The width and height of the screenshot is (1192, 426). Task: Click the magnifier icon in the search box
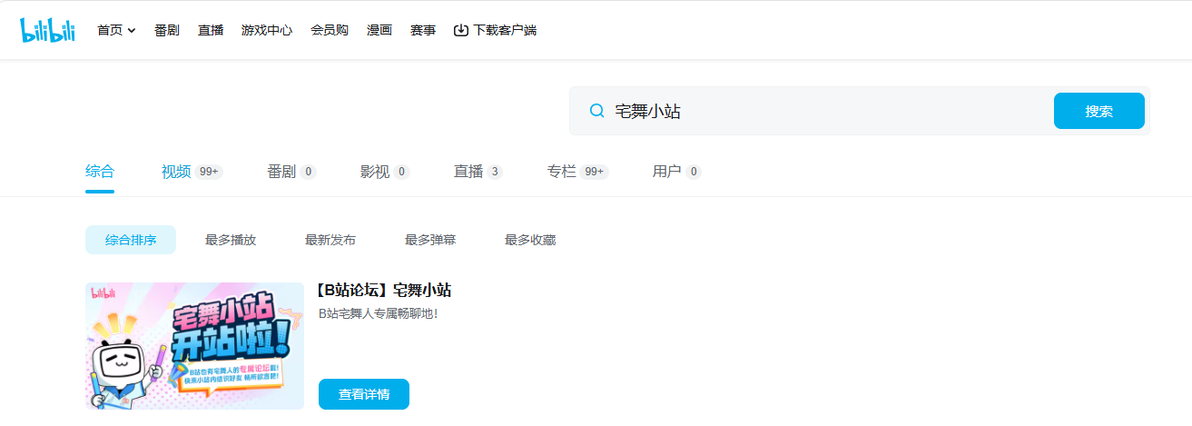tap(597, 111)
